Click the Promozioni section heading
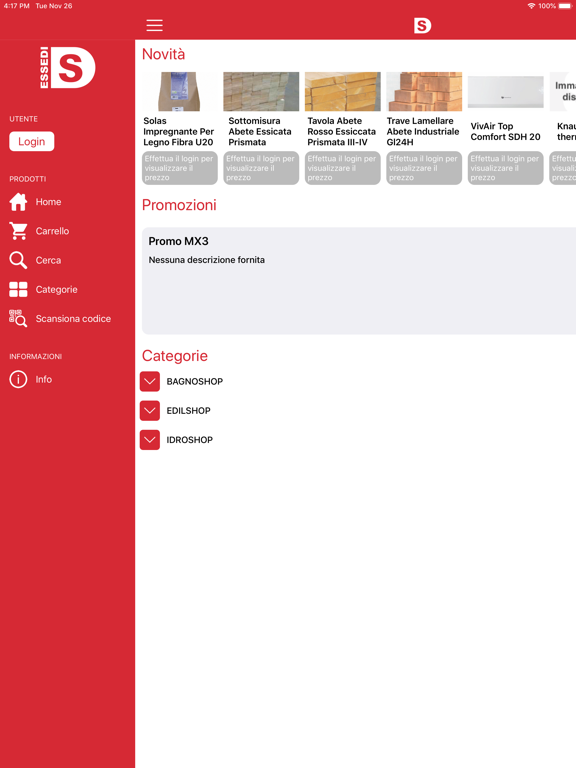The image size is (576, 768). click(x=179, y=205)
